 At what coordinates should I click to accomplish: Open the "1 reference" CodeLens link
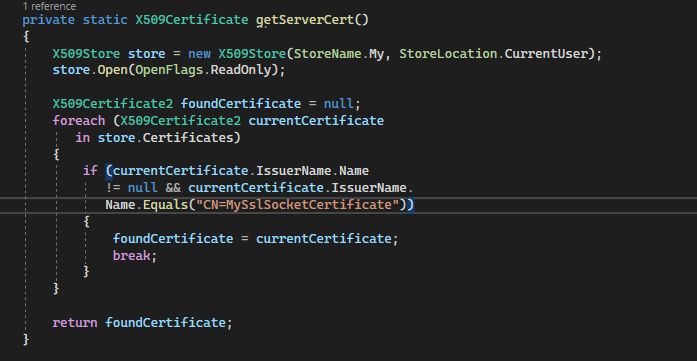pyautogui.click(x=49, y=6)
